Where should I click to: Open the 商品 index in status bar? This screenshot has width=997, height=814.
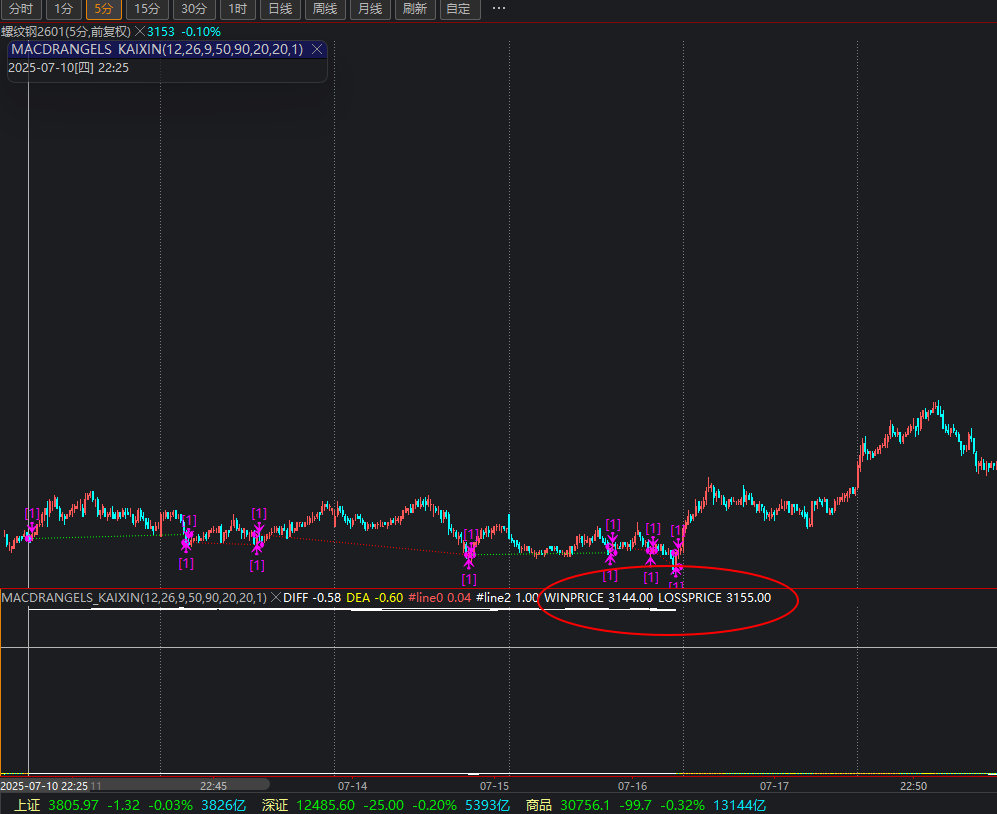tap(539, 805)
